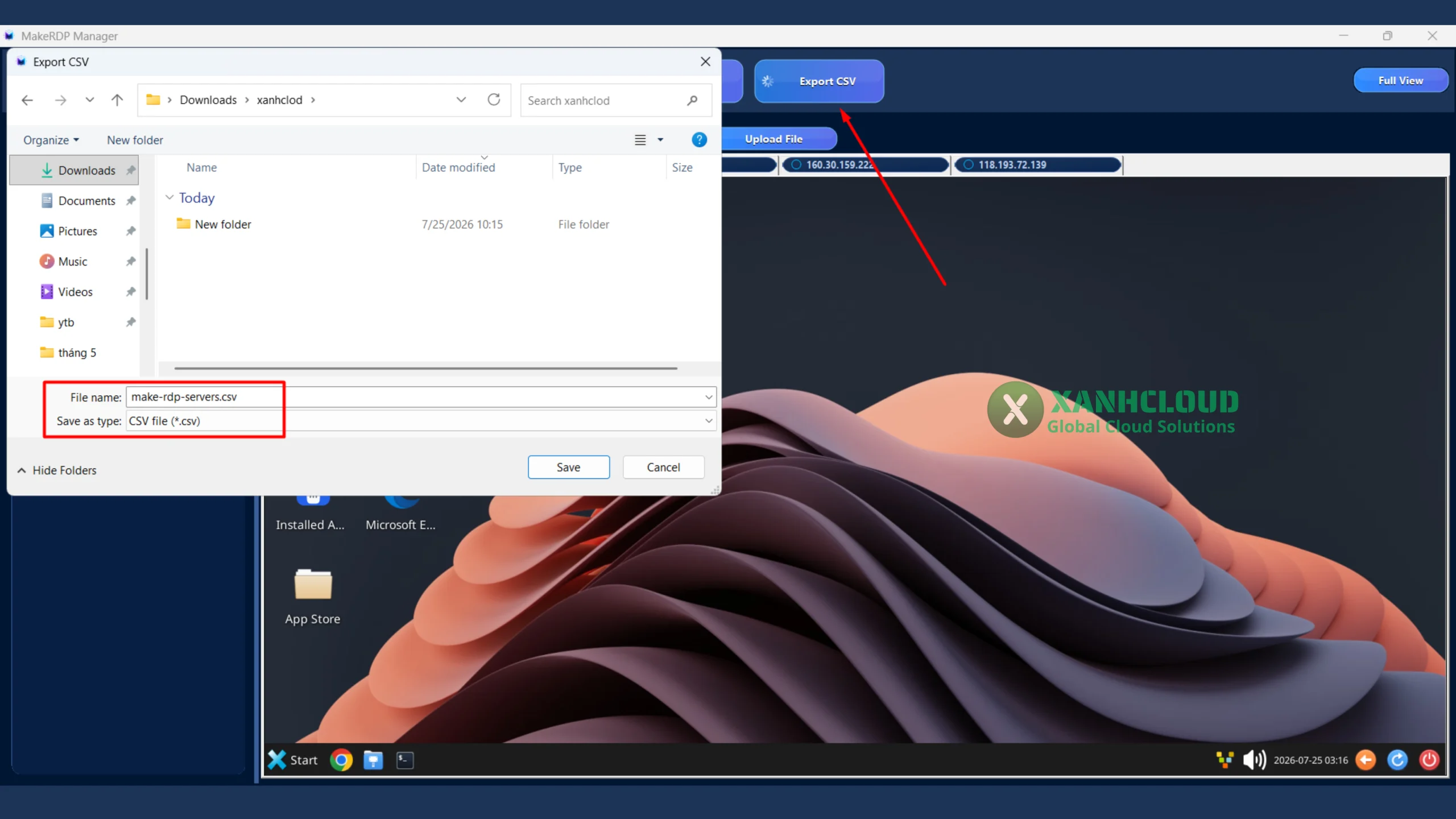Viewport: 1456px width, 819px height.
Task: Click the search magnifier icon
Action: 692,100
